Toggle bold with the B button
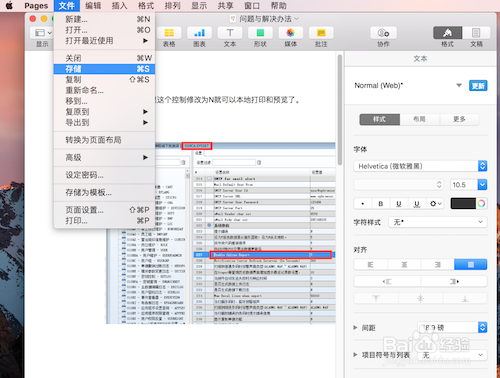Viewport: 500px width, 378px height. tap(381, 204)
